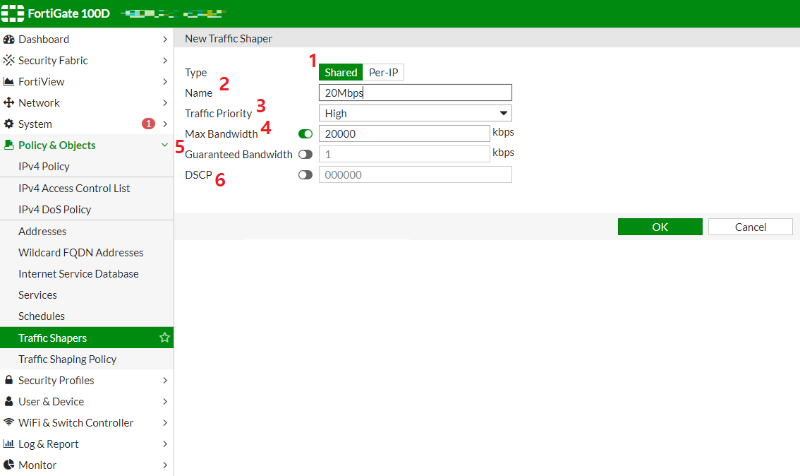Click the Name input field
The image size is (800, 476).
coord(415,93)
